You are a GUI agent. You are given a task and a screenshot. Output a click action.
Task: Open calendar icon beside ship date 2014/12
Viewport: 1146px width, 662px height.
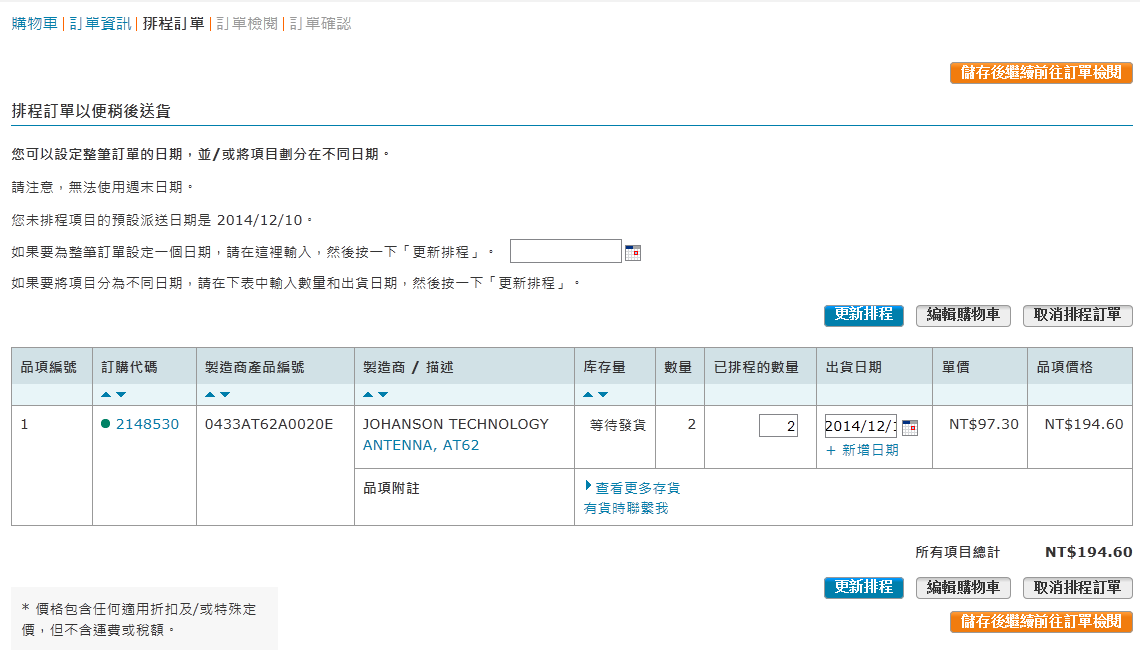910,427
